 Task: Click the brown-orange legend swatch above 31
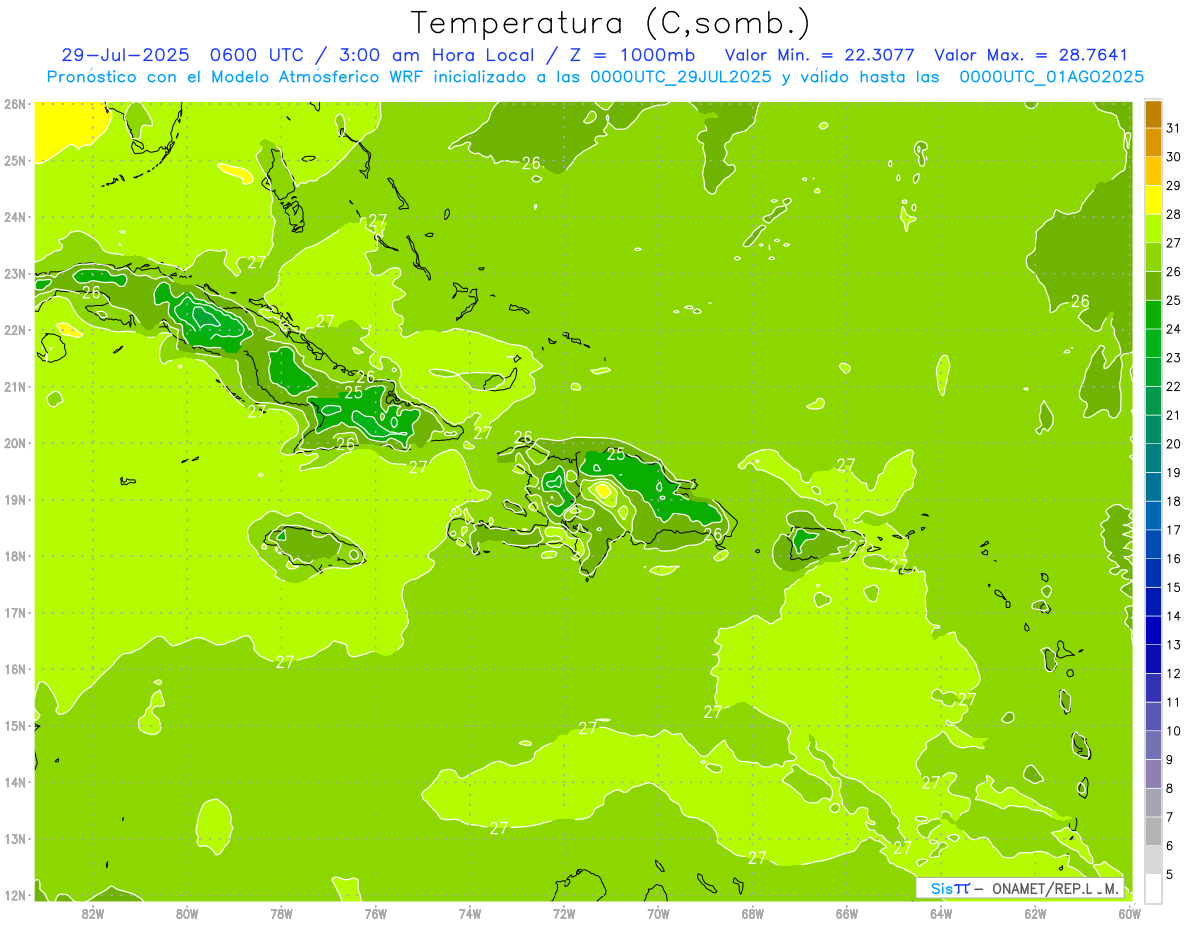pos(1154,113)
